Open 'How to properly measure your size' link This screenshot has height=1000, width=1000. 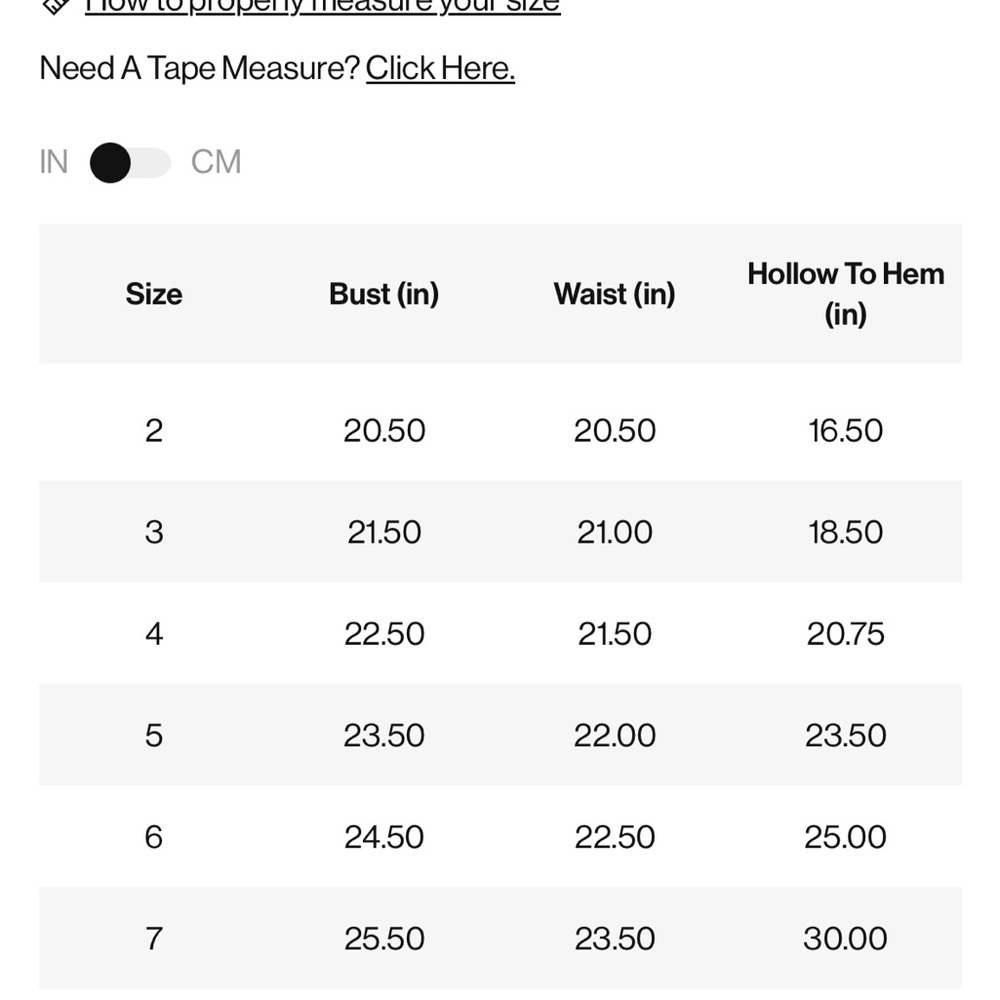[323, 7]
